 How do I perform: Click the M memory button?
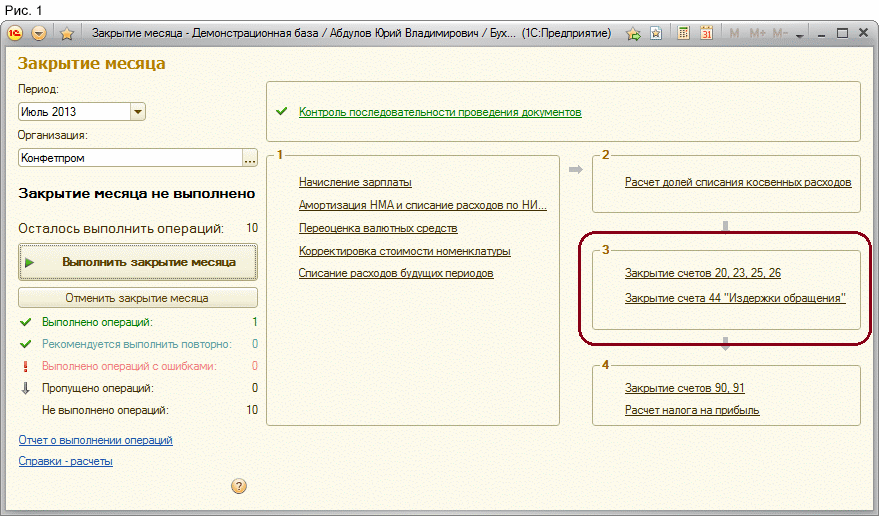(734, 34)
